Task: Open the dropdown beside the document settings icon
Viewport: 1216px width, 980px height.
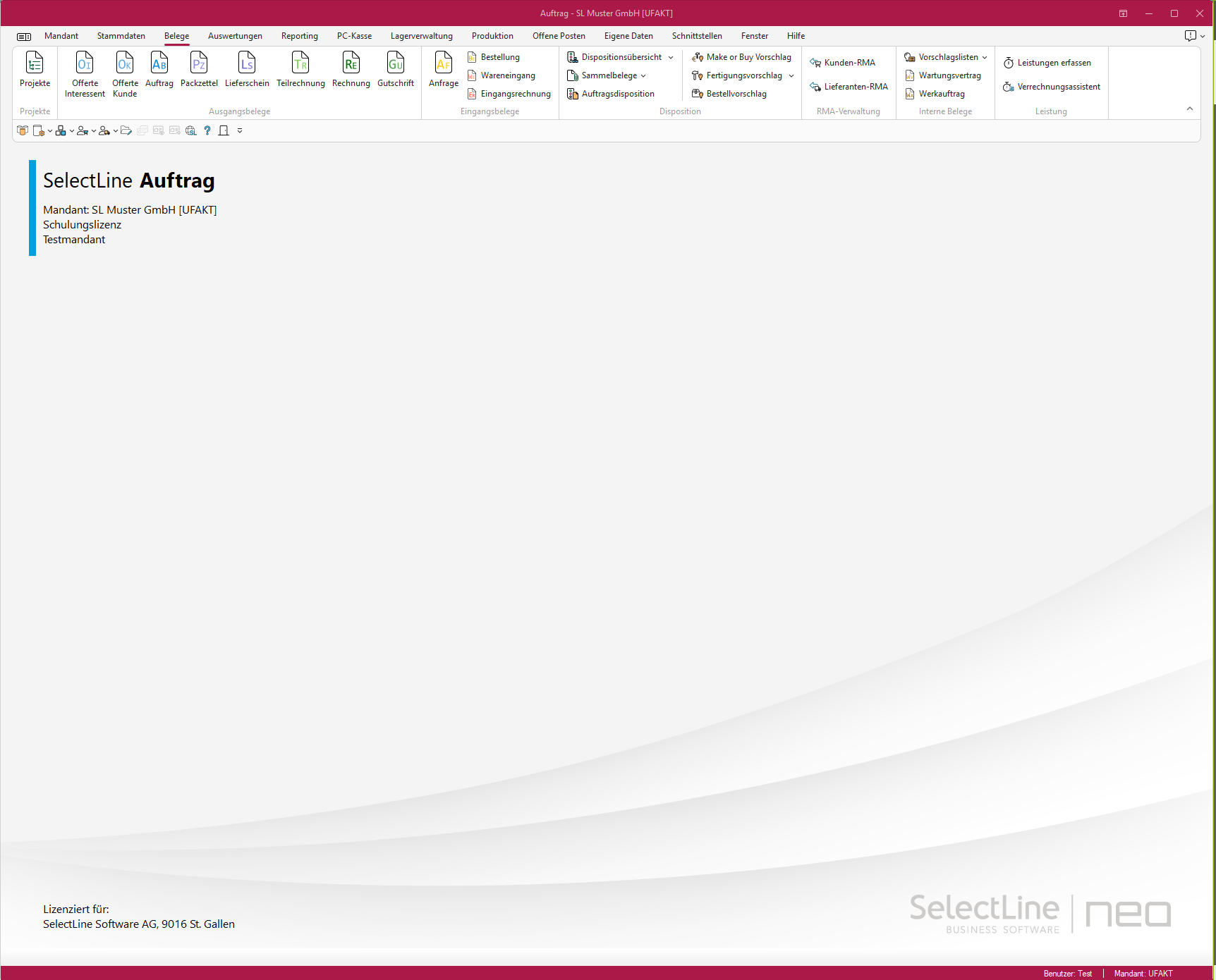Action: pos(50,130)
